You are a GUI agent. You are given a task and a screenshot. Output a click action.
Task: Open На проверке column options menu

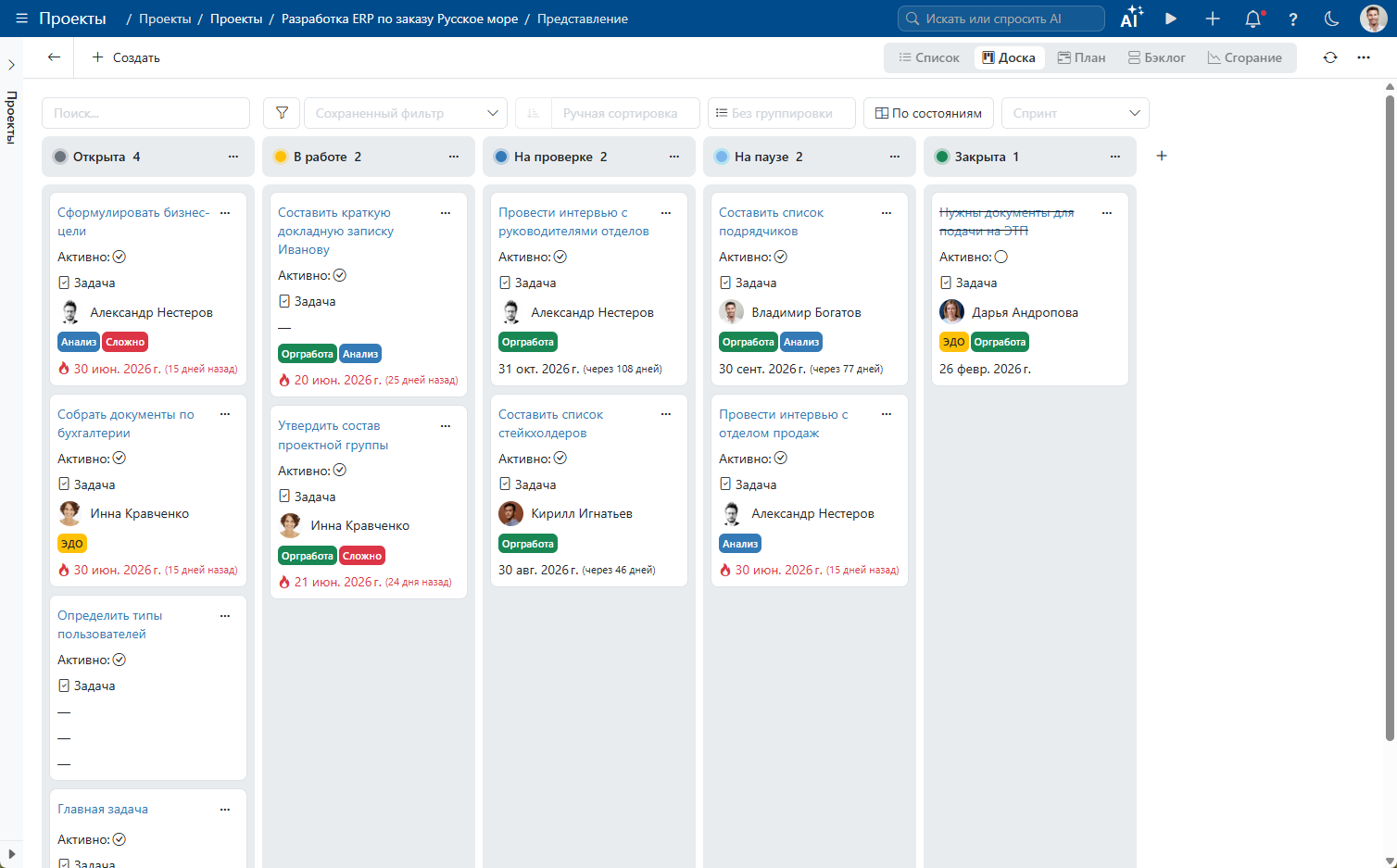pyautogui.click(x=674, y=157)
